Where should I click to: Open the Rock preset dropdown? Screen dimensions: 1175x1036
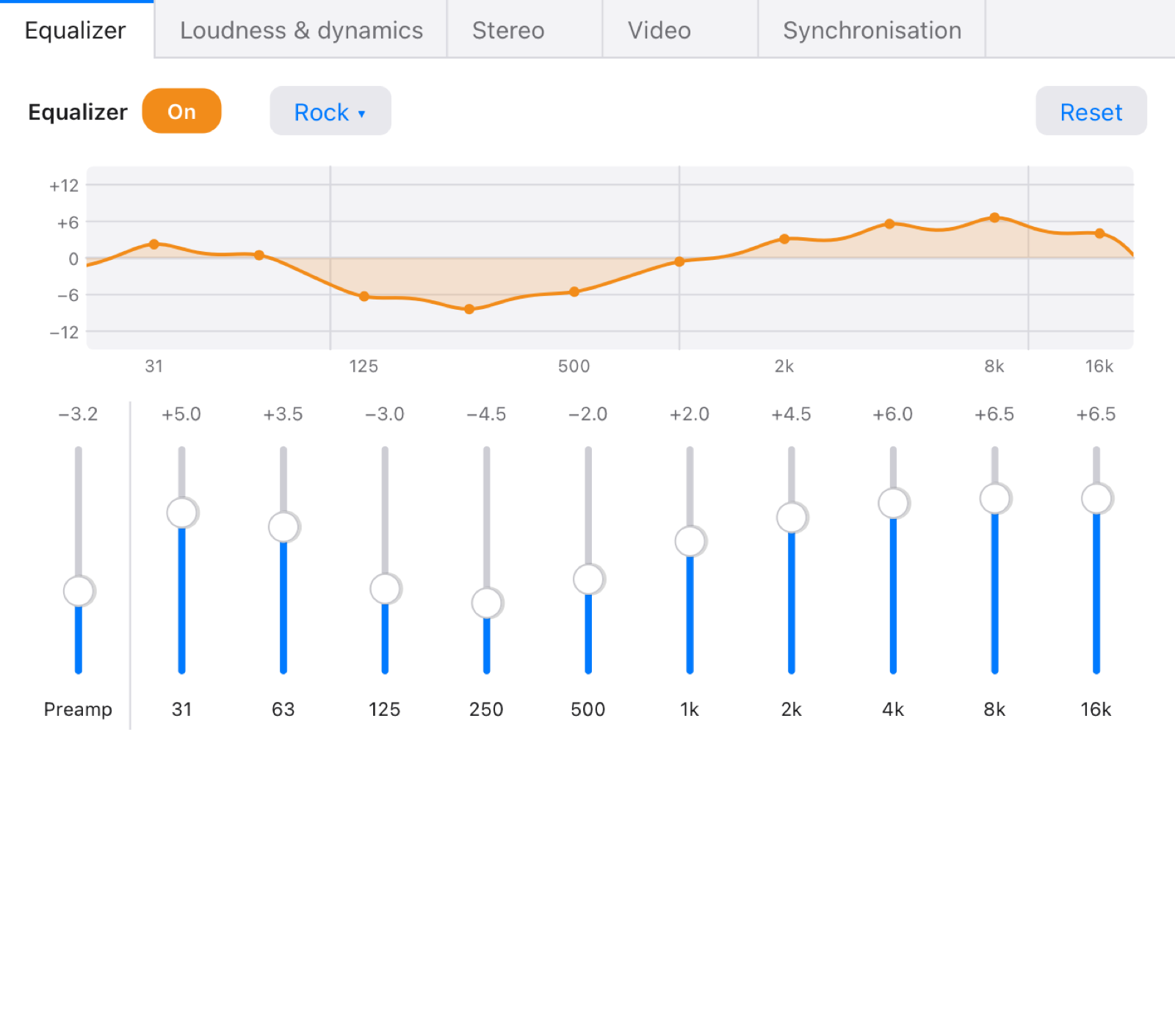[x=330, y=111]
